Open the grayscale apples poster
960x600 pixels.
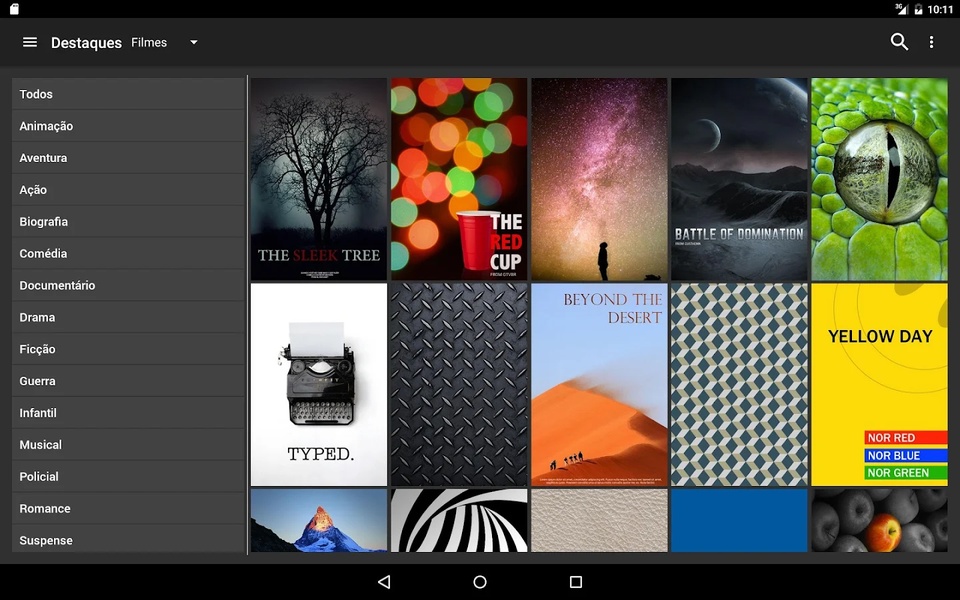tap(879, 520)
